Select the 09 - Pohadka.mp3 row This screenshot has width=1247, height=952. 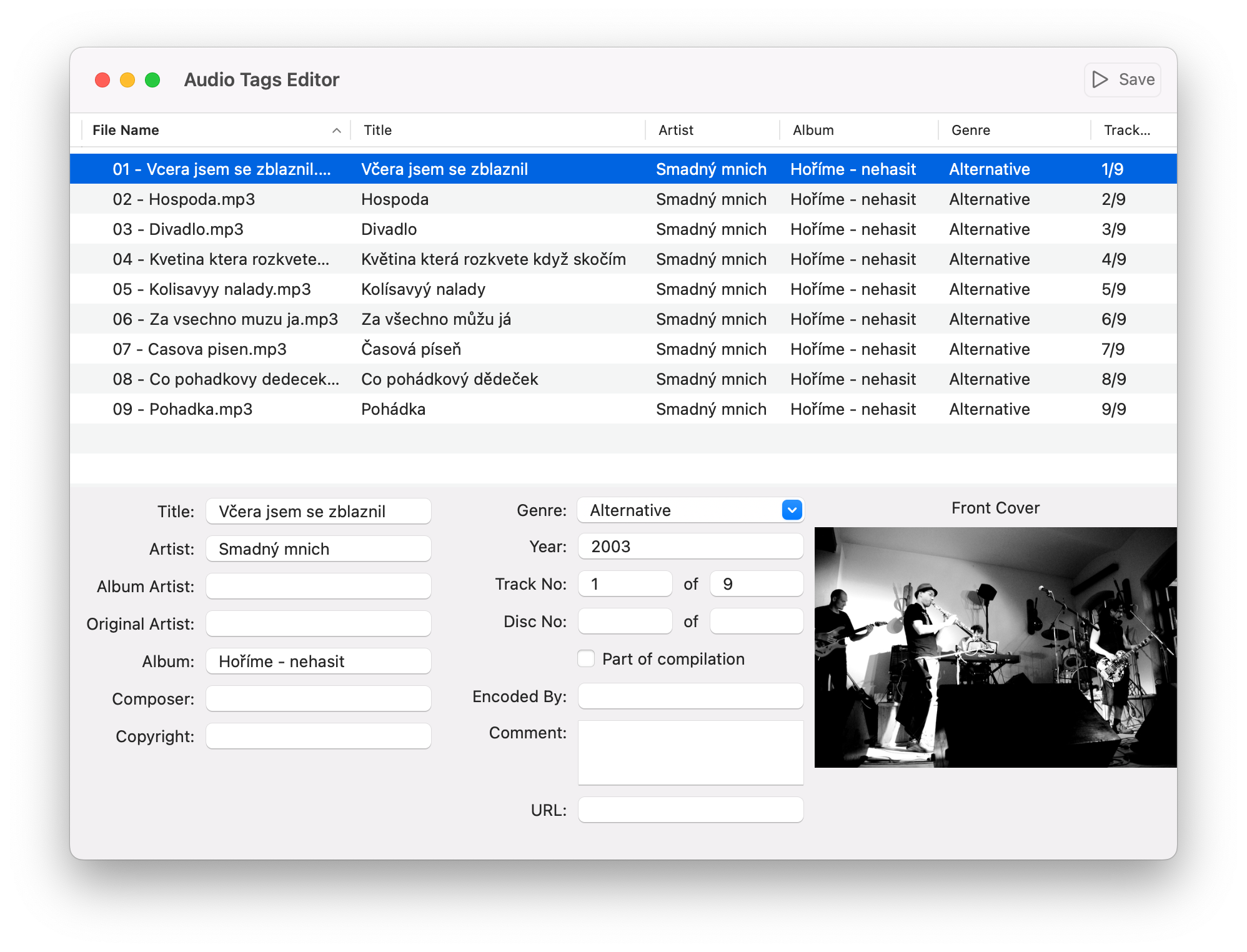click(x=183, y=409)
